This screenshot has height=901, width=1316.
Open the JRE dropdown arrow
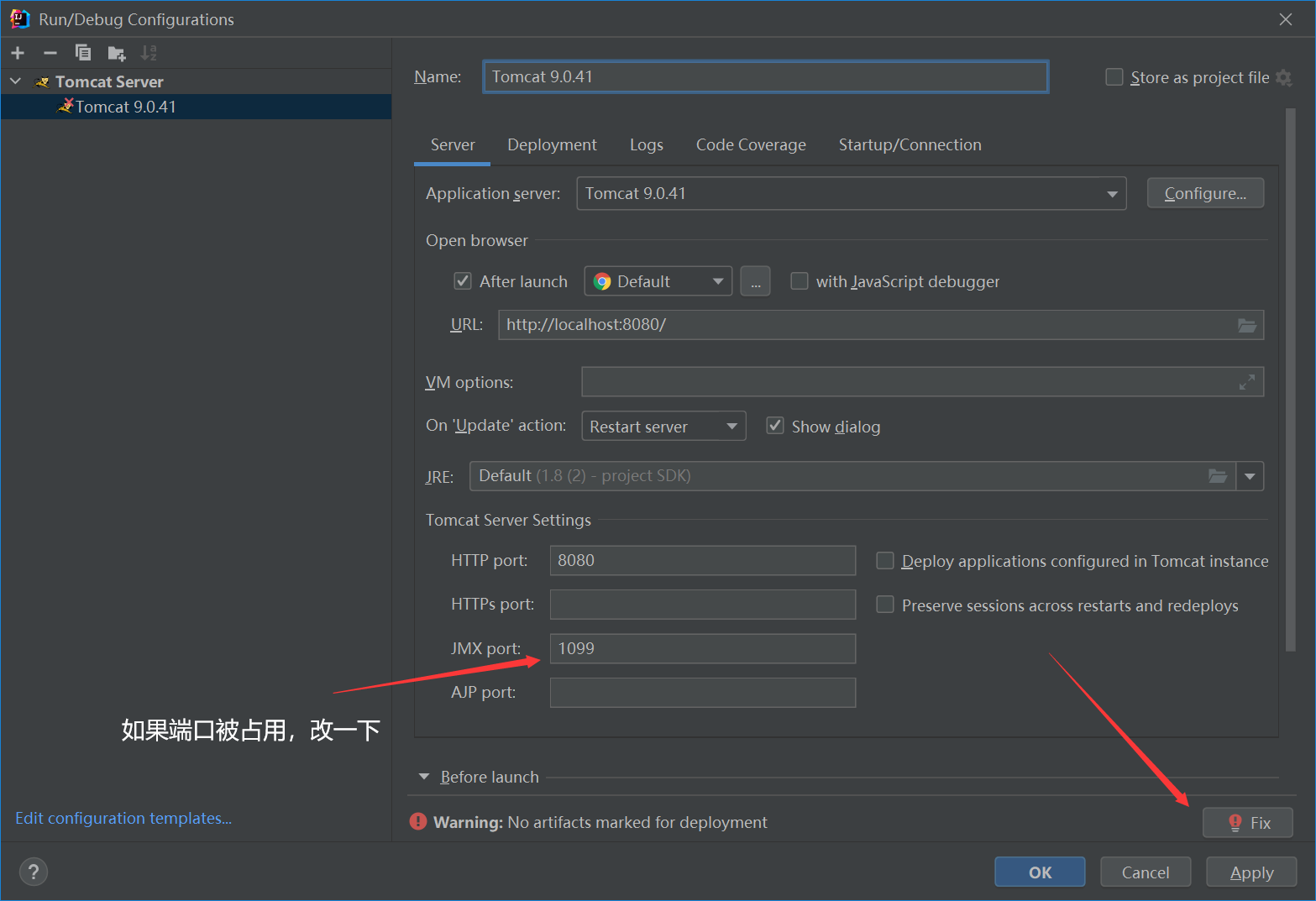coord(1250,476)
